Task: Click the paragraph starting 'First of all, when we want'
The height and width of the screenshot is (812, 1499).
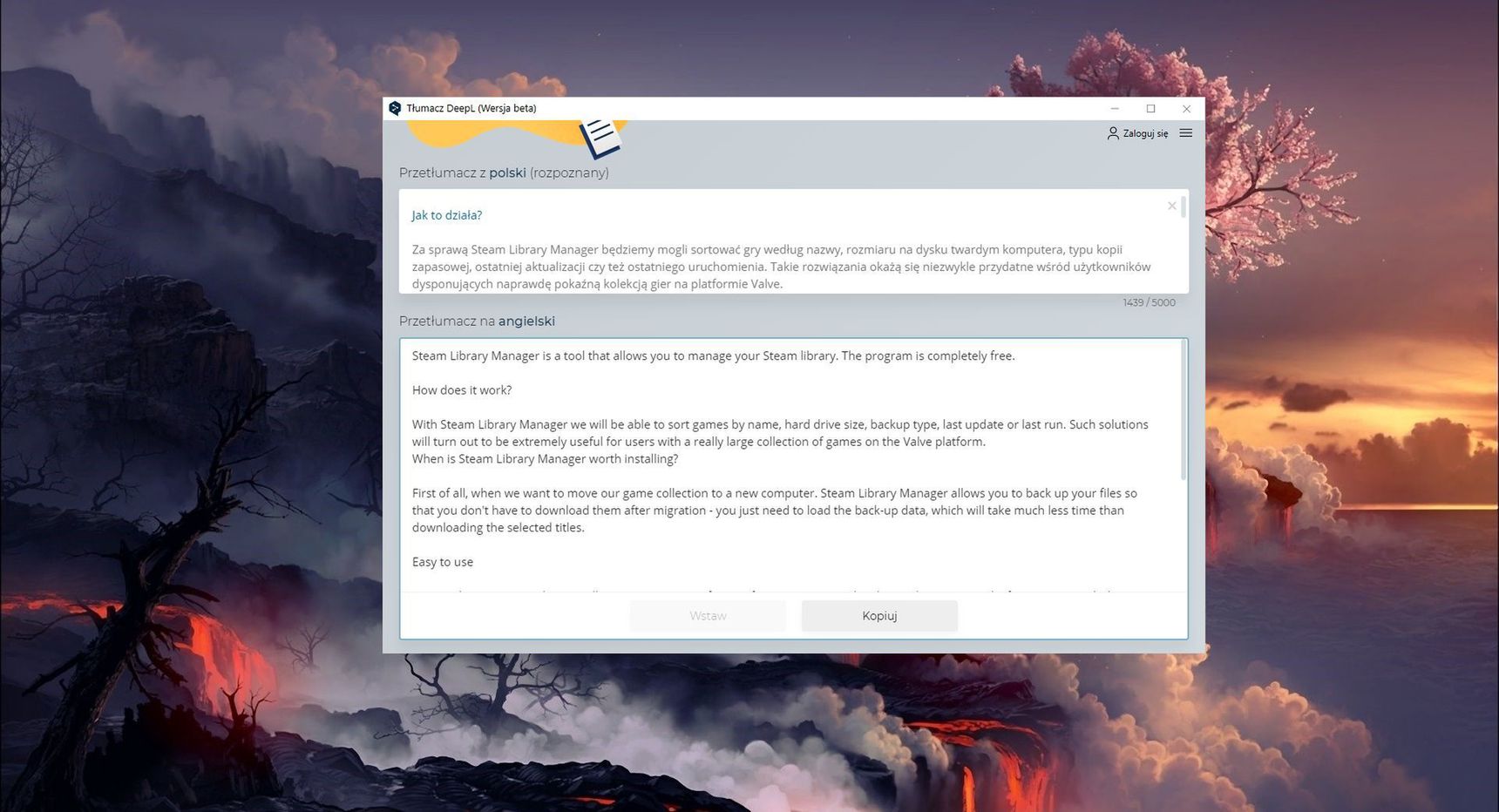Action: 775,511
